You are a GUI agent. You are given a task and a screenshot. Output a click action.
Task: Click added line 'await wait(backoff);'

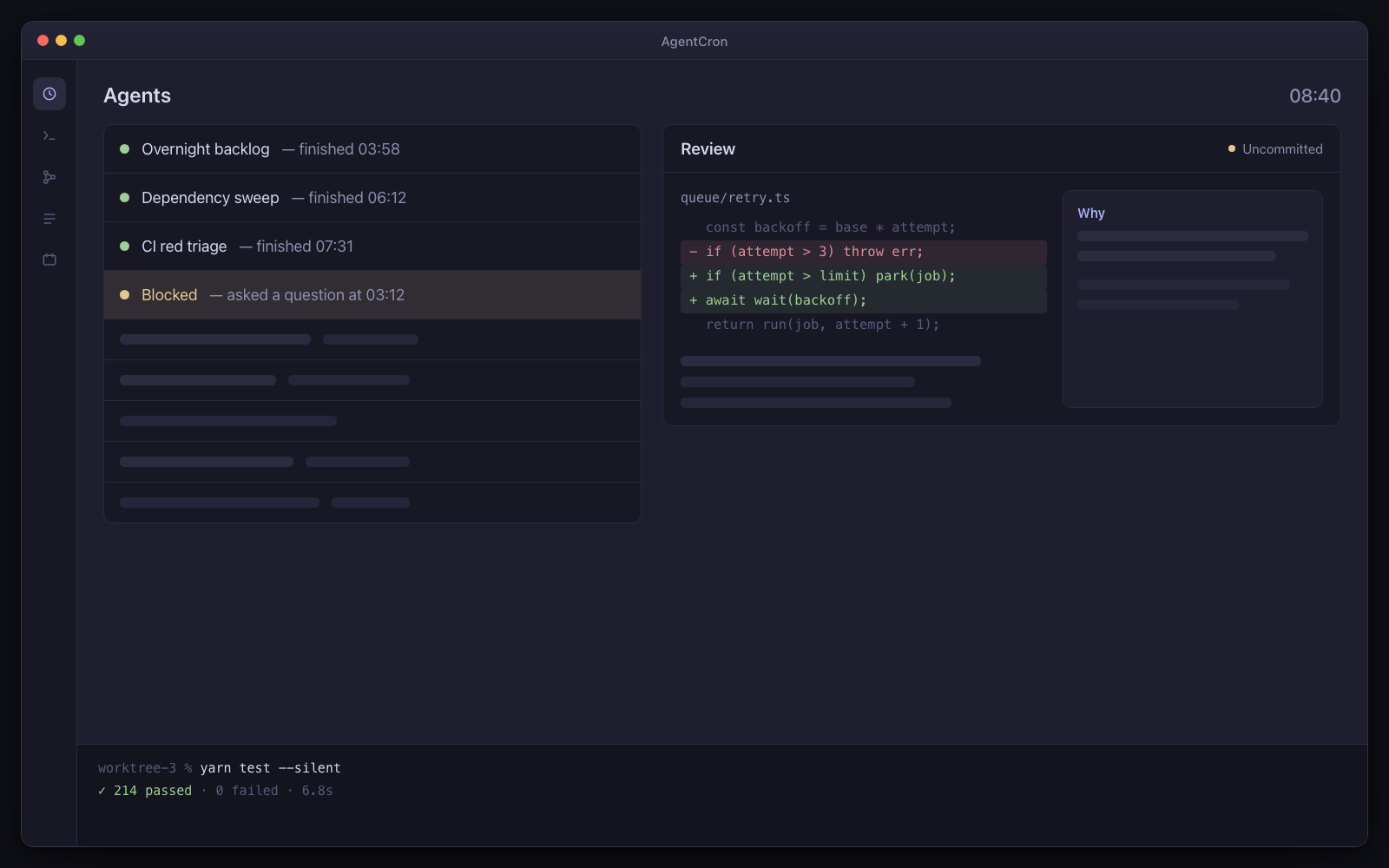[x=864, y=300]
